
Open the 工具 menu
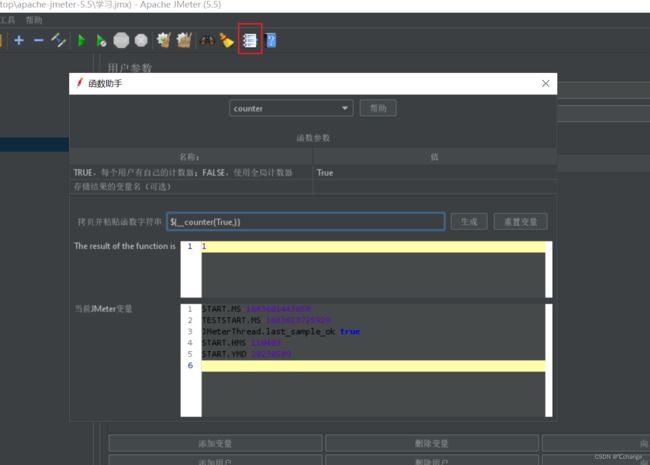(7, 20)
